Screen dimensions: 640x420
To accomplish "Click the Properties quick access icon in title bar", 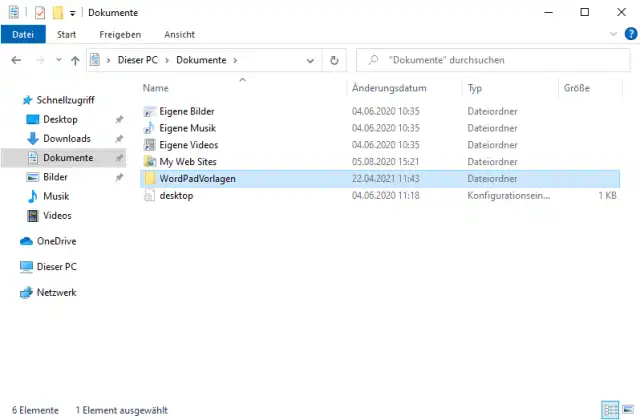I will 40,13.
